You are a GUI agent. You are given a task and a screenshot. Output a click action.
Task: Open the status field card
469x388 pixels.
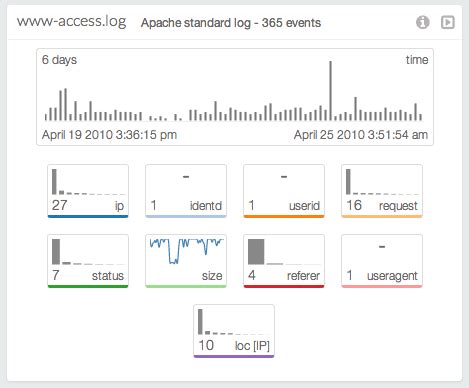88,261
